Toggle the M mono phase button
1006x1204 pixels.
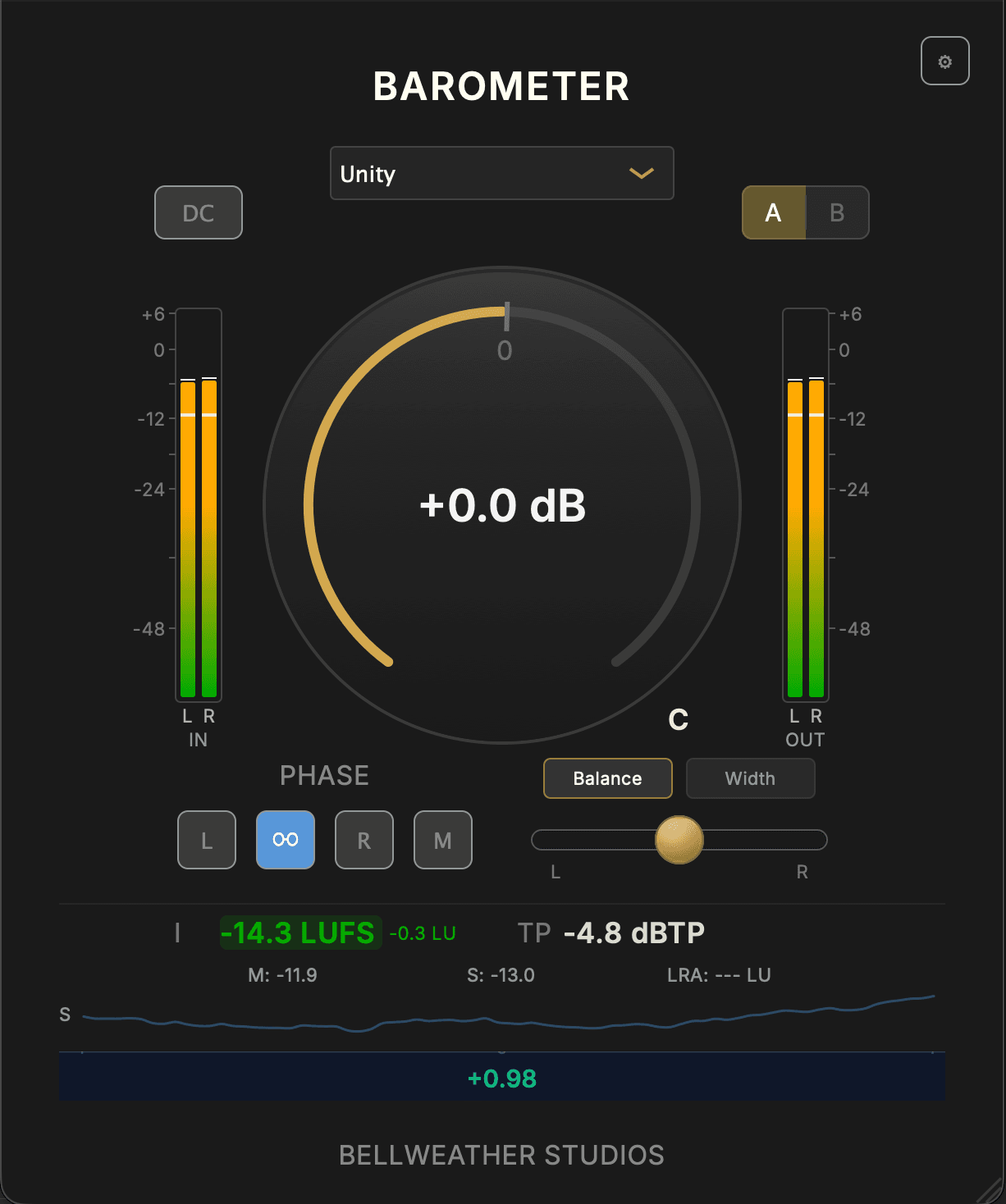click(443, 840)
